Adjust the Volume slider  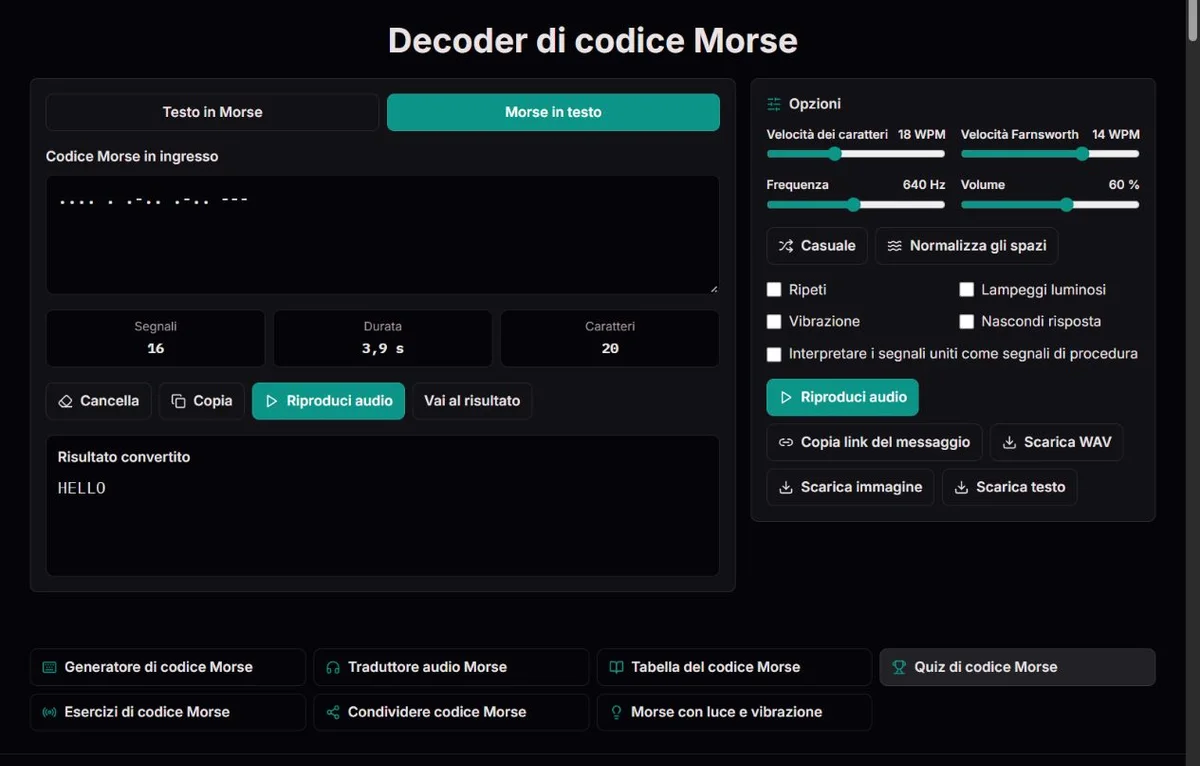tap(1050, 205)
